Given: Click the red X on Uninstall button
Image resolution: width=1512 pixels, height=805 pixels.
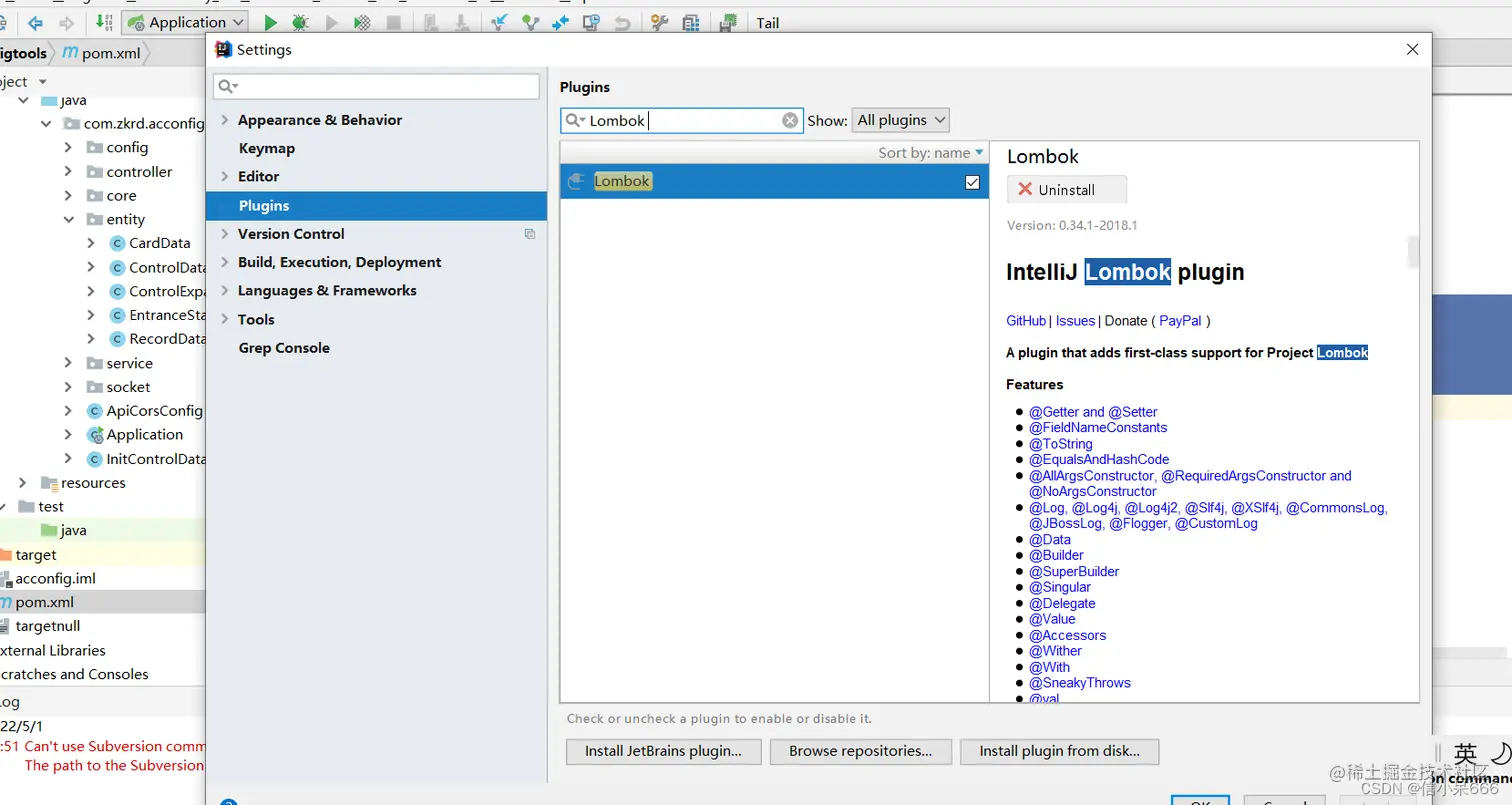Looking at the screenshot, I should (1025, 190).
